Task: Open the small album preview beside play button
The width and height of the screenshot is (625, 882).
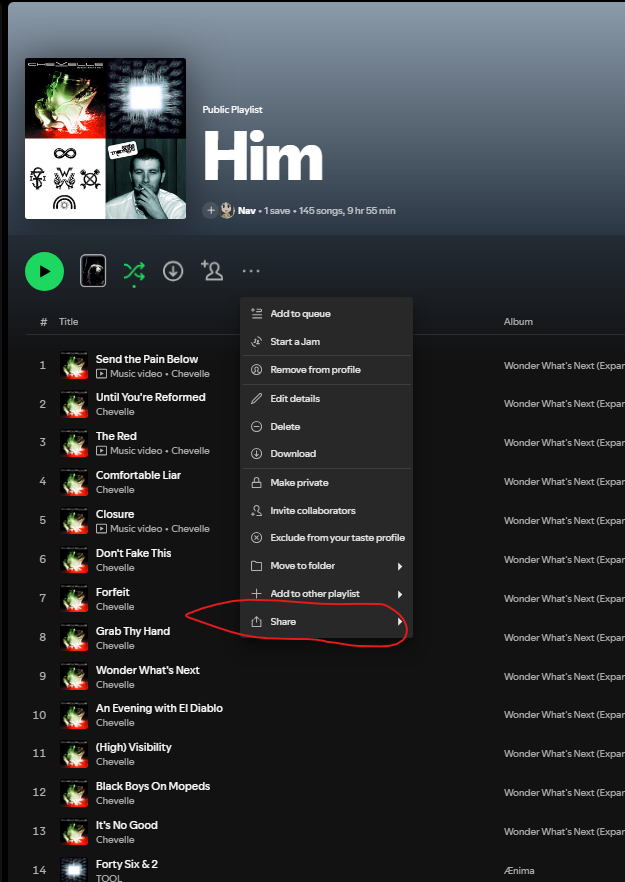Action: coord(93,271)
